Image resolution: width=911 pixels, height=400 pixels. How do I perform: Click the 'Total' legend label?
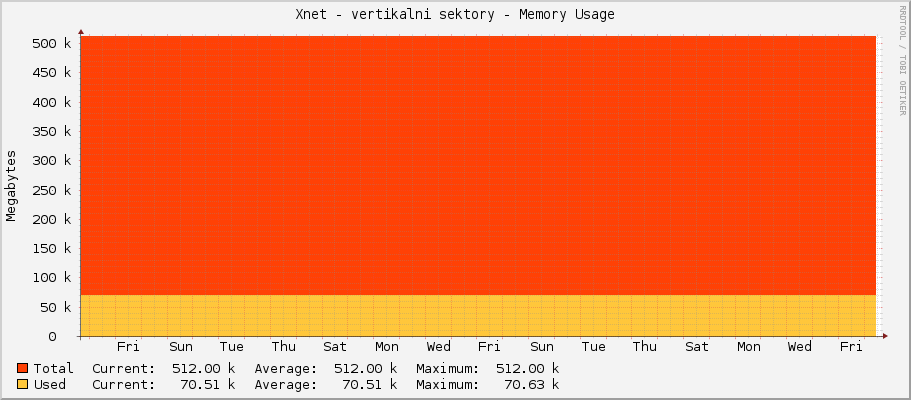[x=53, y=368]
